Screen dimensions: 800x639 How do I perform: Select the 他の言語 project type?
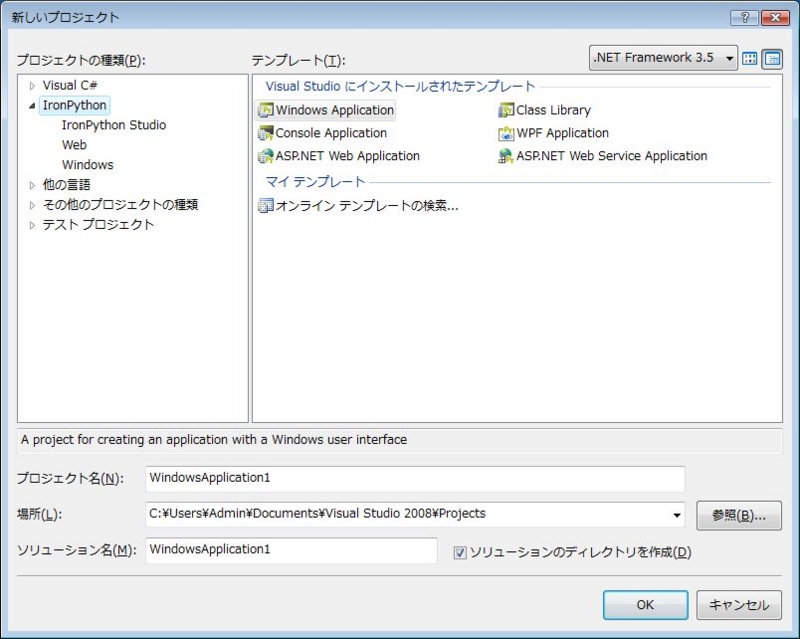click(x=66, y=185)
